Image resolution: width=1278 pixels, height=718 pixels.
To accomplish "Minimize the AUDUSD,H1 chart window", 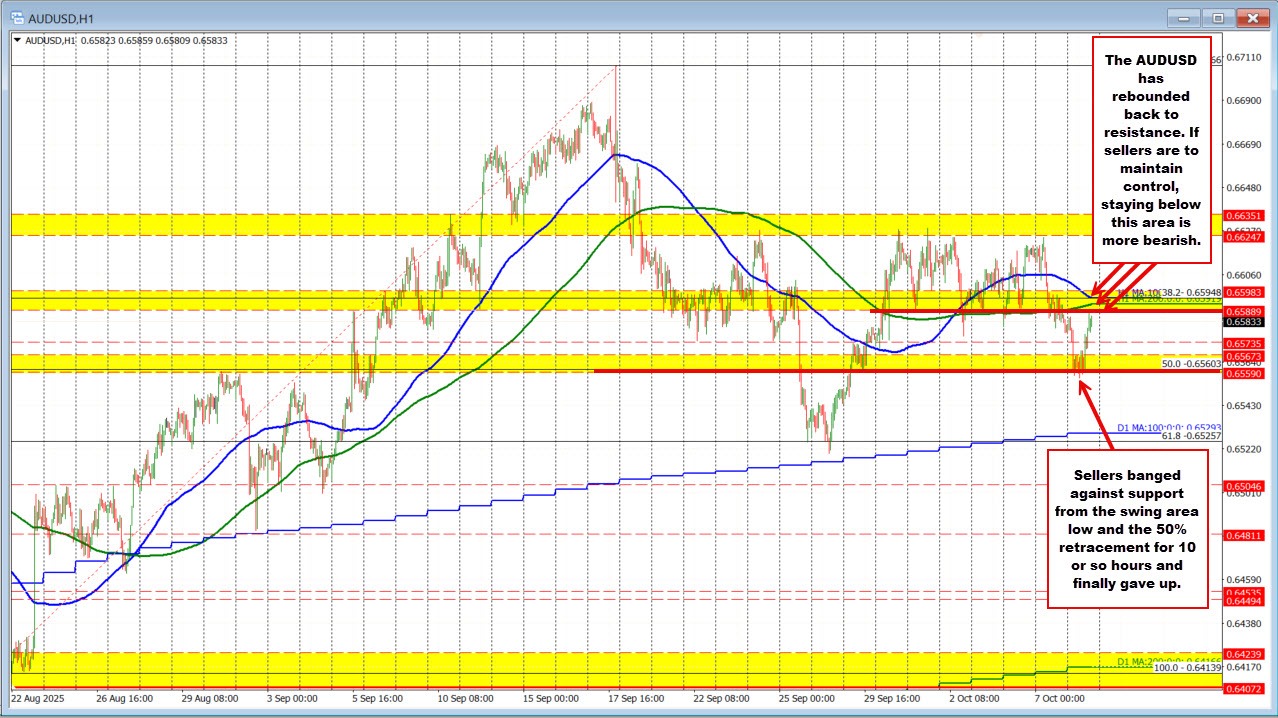I will click(x=1187, y=17).
